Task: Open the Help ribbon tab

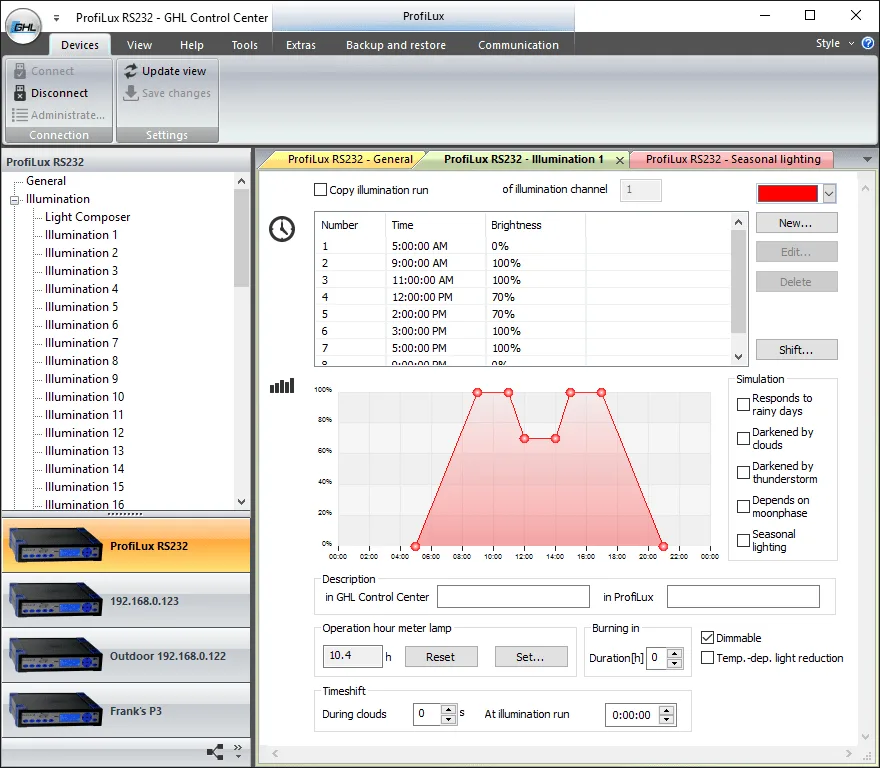Action: tap(192, 45)
